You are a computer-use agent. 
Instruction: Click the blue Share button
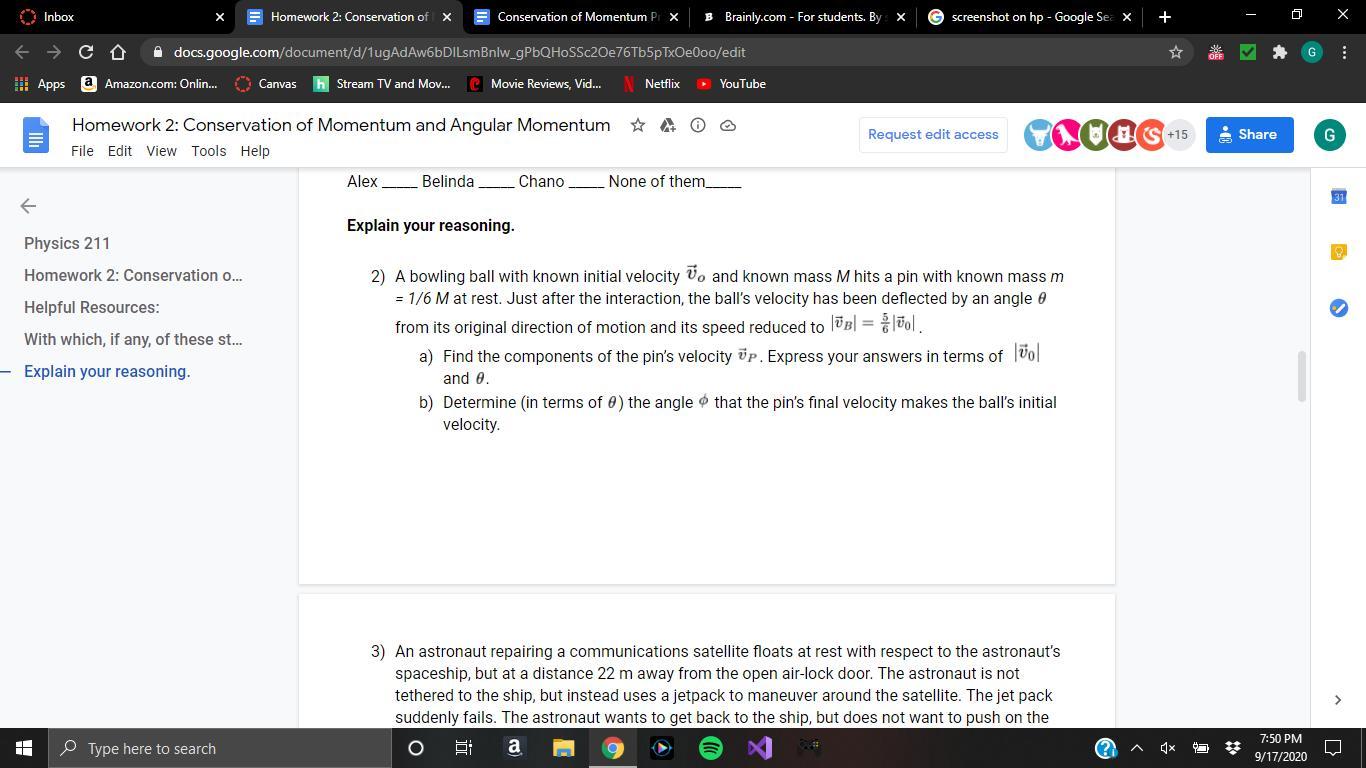pyautogui.click(x=1249, y=135)
